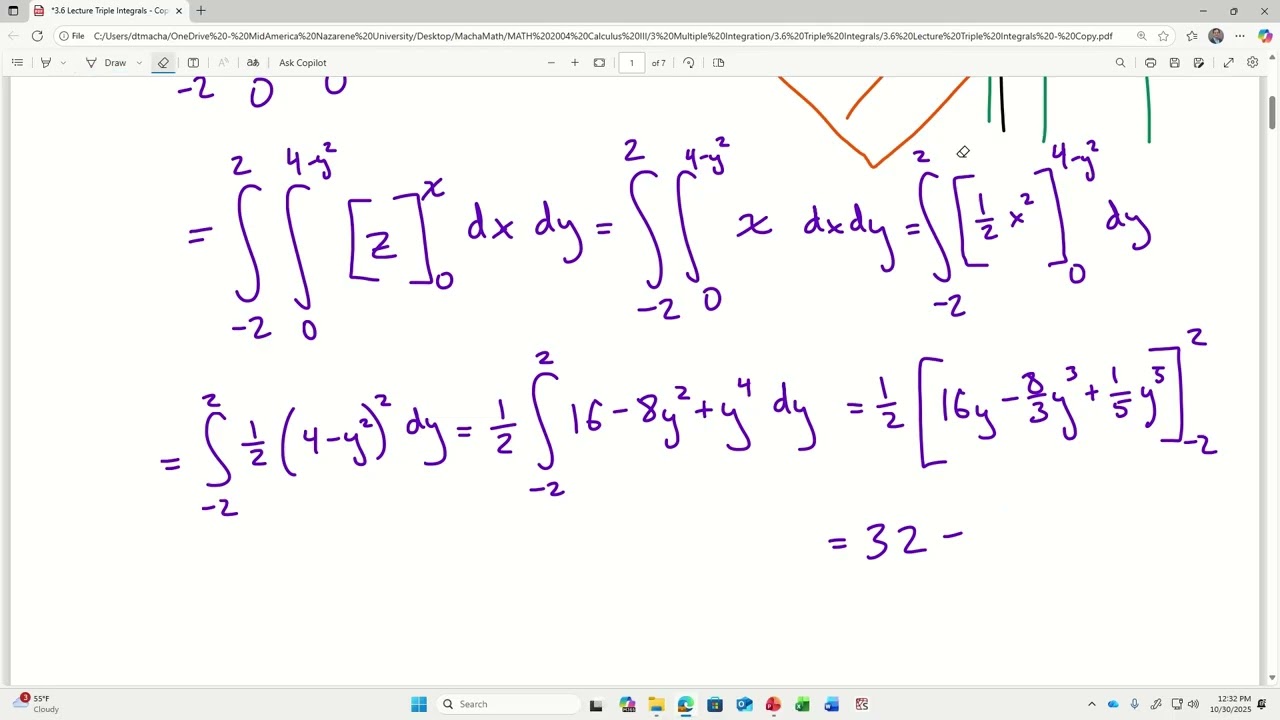Viewport: 1280px width, 720px height.
Task: Open the Windows Start menu
Action: [x=419, y=704]
